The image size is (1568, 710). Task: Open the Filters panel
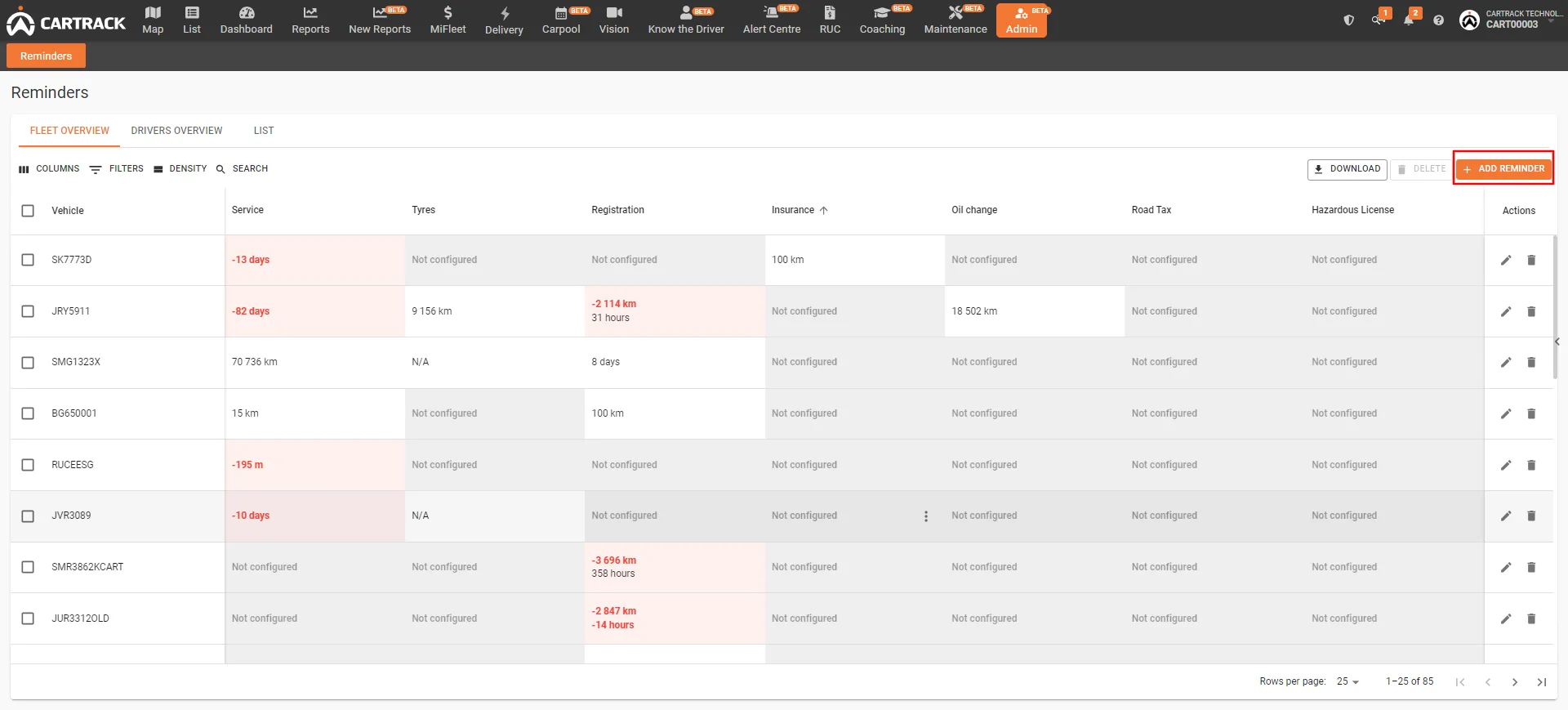tap(116, 169)
